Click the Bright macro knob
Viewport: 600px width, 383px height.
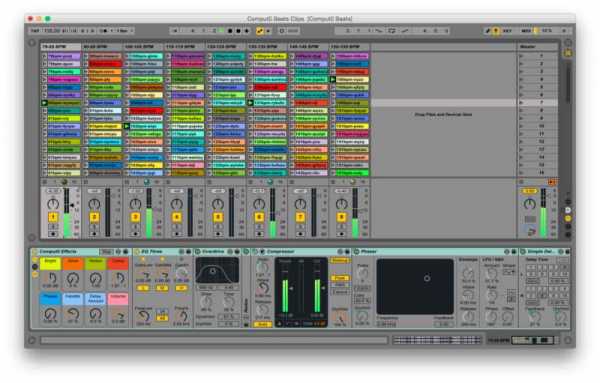[x=50, y=278]
